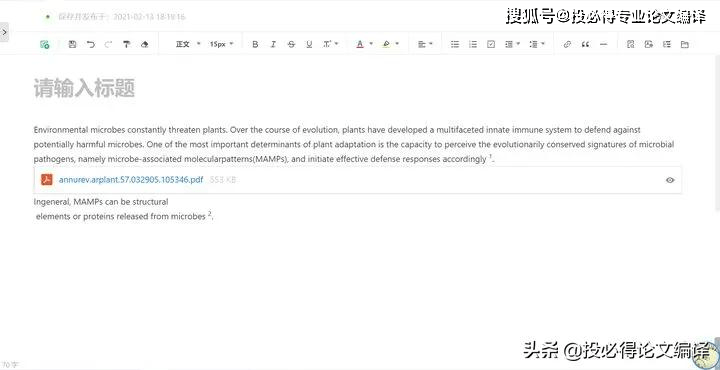720x370 pixels.
Task: Click the line 'Ingeneral, MAMPs can be structural'
Action: (x=101, y=202)
